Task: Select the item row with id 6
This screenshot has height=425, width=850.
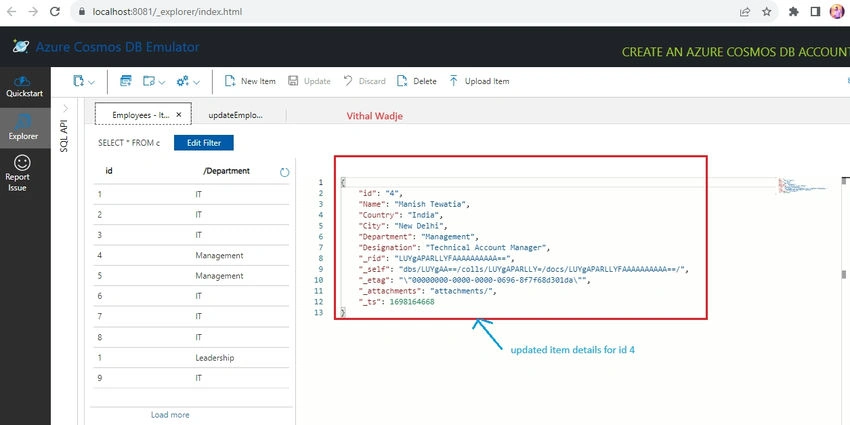Action: [x=191, y=296]
